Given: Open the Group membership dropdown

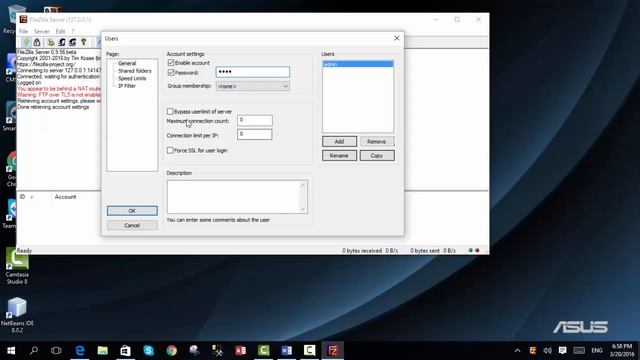Looking at the screenshot, I should point(253,86).
